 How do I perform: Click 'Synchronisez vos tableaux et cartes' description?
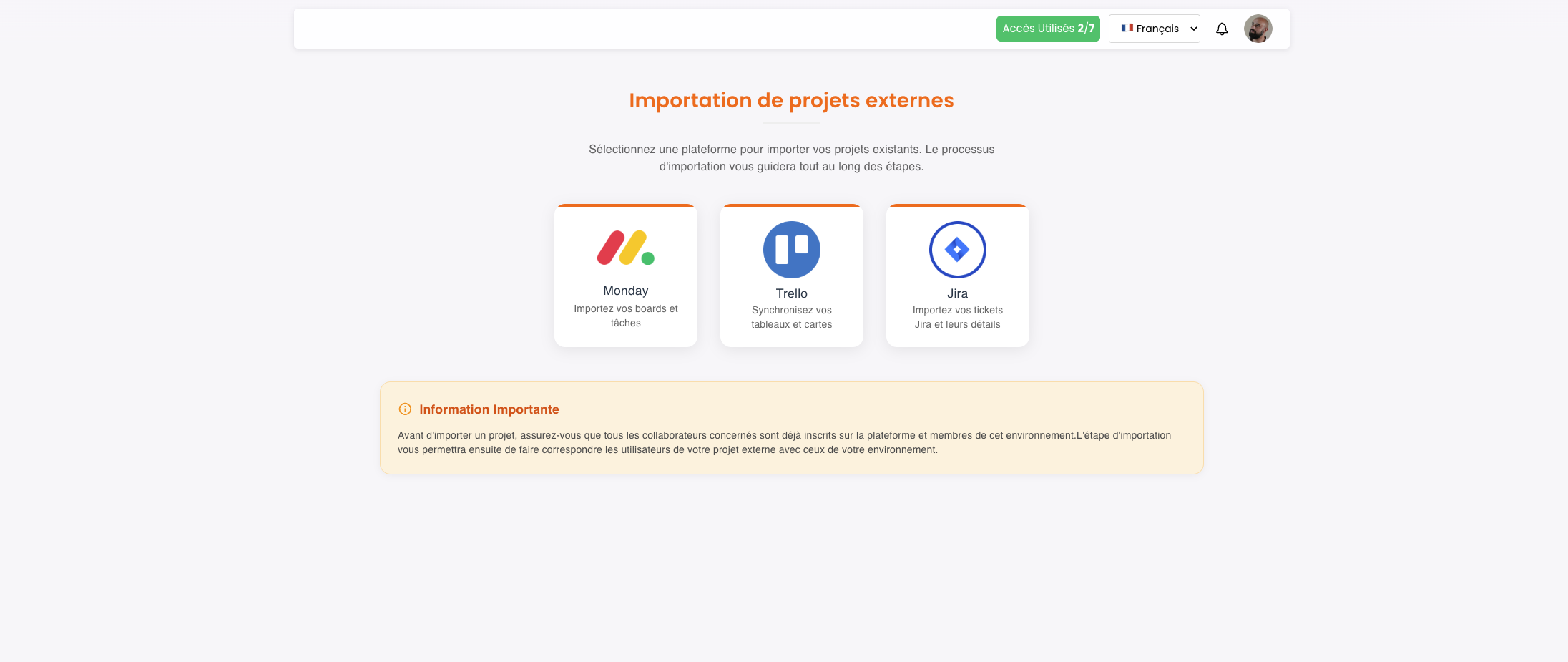[792, 317]
